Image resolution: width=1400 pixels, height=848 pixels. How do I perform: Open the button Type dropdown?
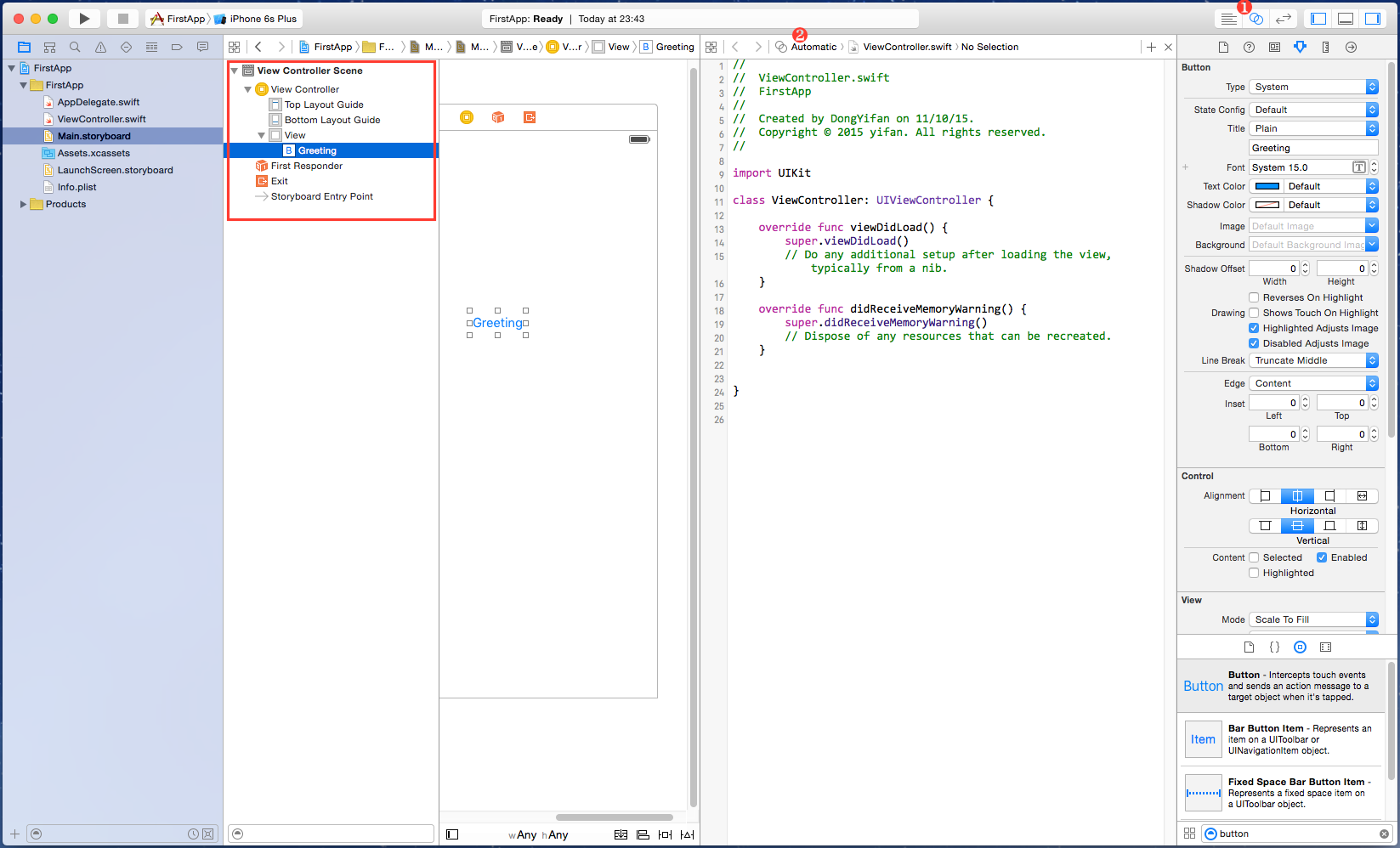pos(1312,87)
